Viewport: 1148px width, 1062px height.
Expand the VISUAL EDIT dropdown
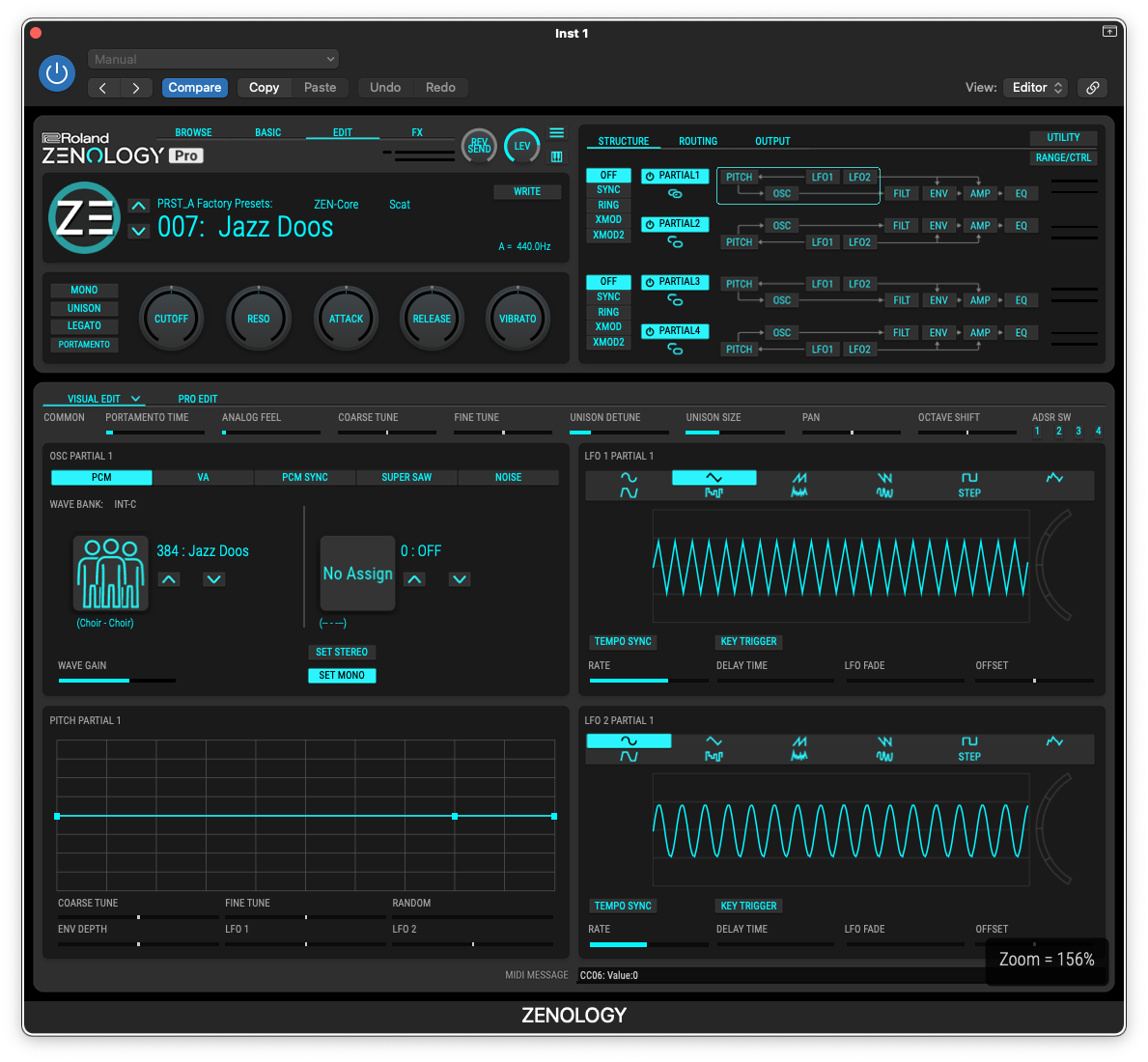point(135,399)
